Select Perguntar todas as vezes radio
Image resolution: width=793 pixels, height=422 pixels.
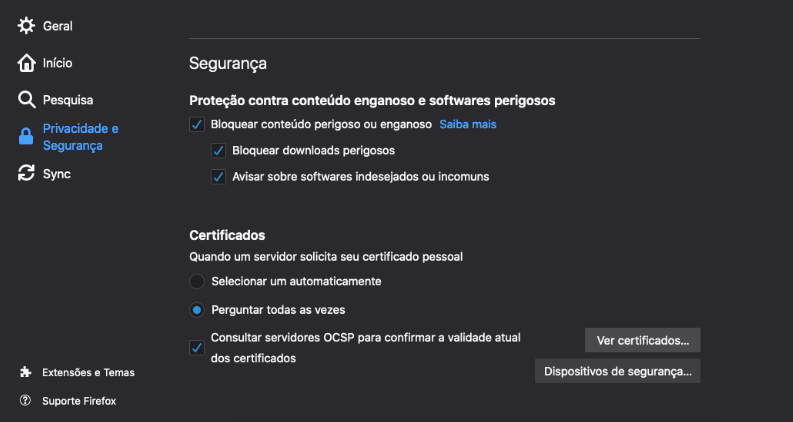click(197, 310)
